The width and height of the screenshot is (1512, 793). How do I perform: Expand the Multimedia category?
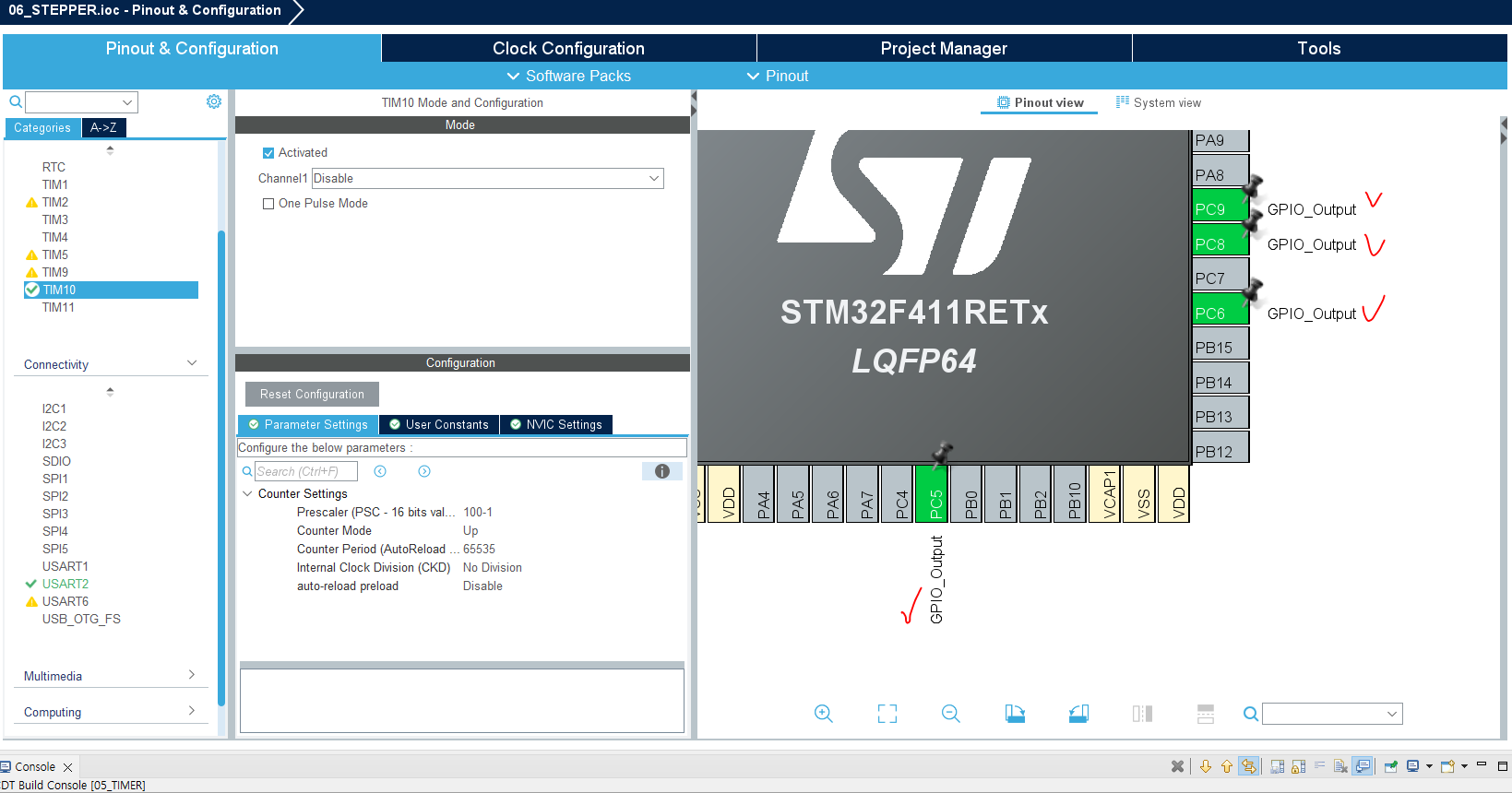(192, 675)
